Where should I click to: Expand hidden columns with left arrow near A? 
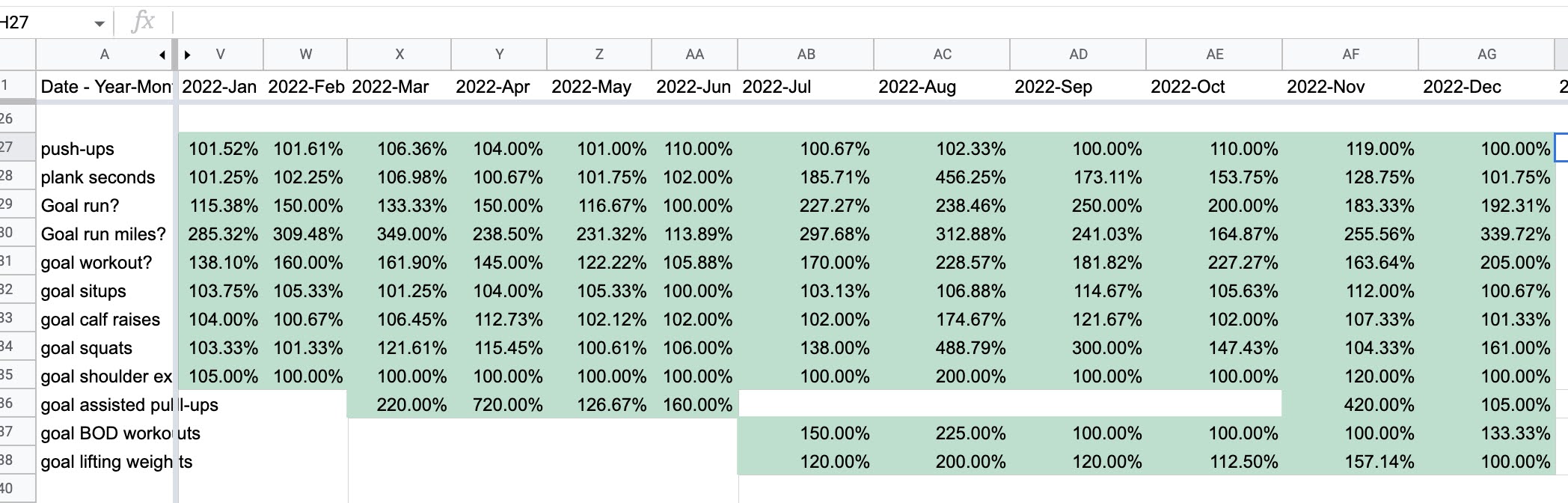click(x=162, y=55)
